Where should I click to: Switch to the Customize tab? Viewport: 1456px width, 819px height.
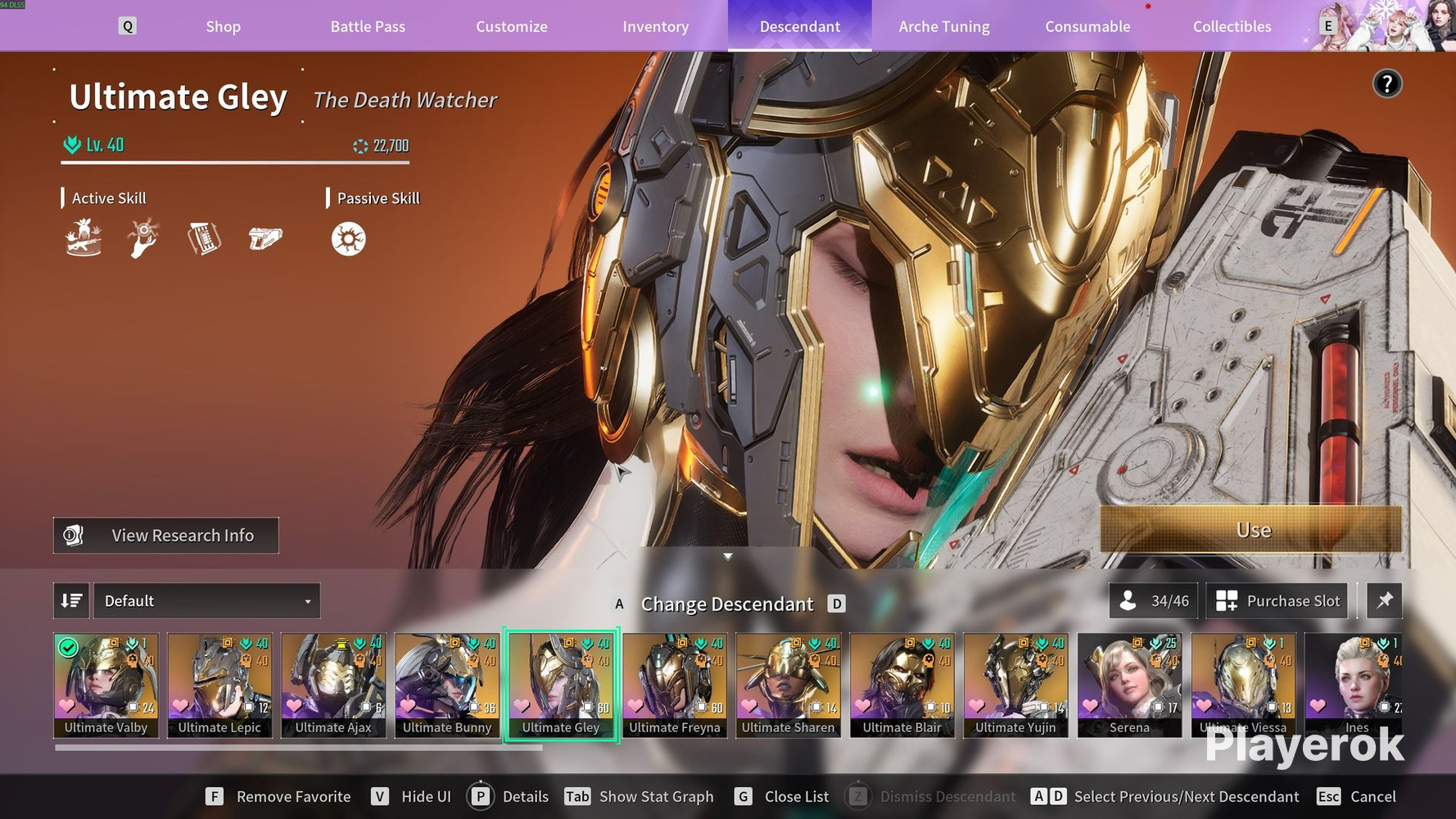point(512,26)
